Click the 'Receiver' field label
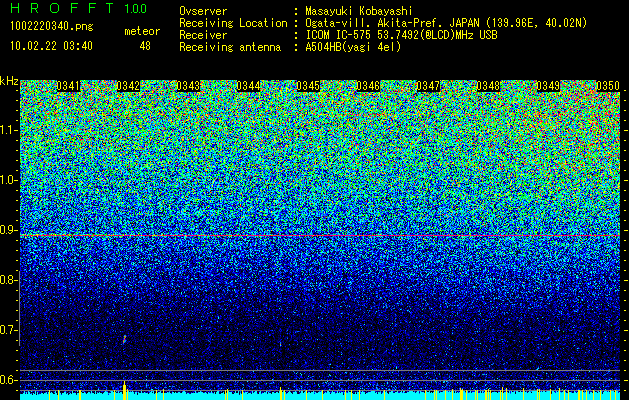This screenshot has height=400, width=629. coord(203,35)
